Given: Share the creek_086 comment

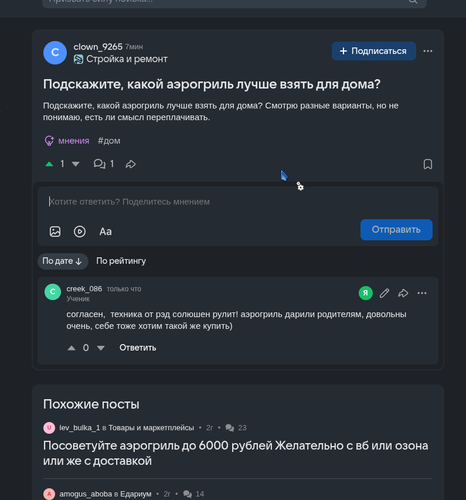Looking at the screenshot, I should [x=403, y=293].
